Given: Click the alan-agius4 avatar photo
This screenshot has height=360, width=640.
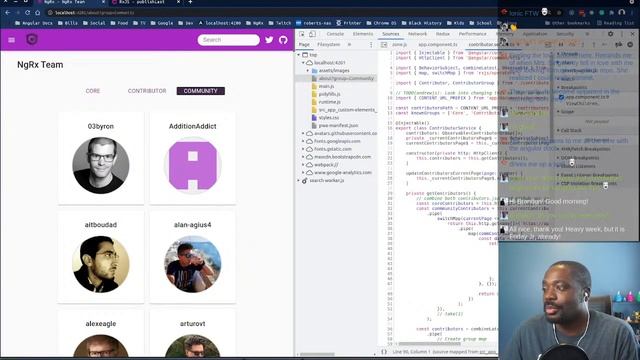Looking at the screenshot, I should (193, 264).
